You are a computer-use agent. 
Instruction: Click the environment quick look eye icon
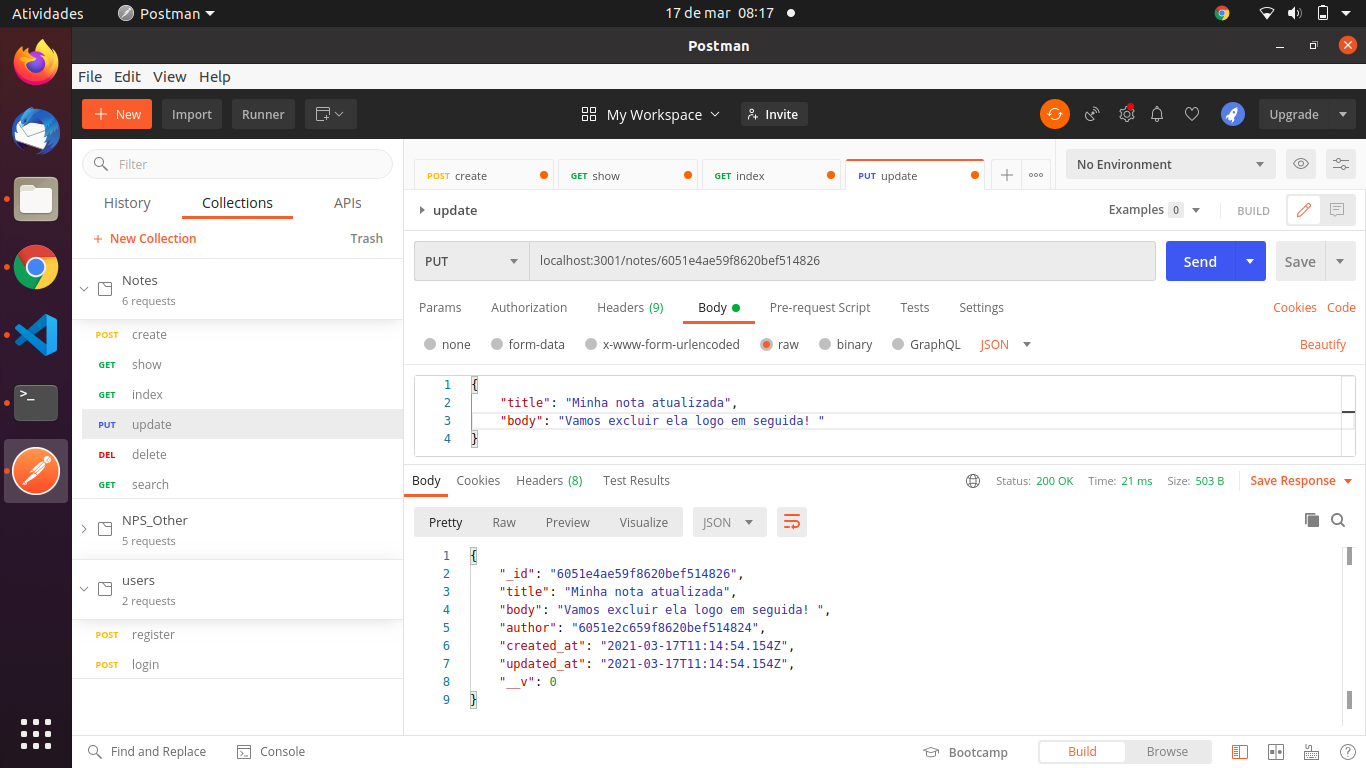1300,164
